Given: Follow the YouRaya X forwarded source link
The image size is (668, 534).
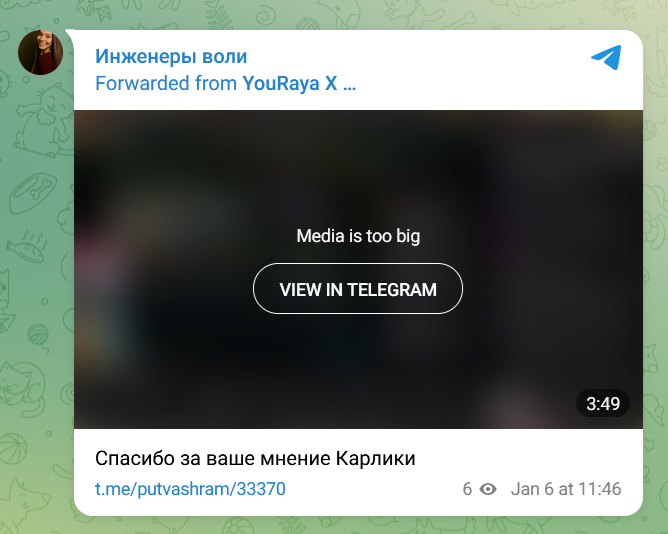Looking at the screenshot, I should click(x=299, y=83).
